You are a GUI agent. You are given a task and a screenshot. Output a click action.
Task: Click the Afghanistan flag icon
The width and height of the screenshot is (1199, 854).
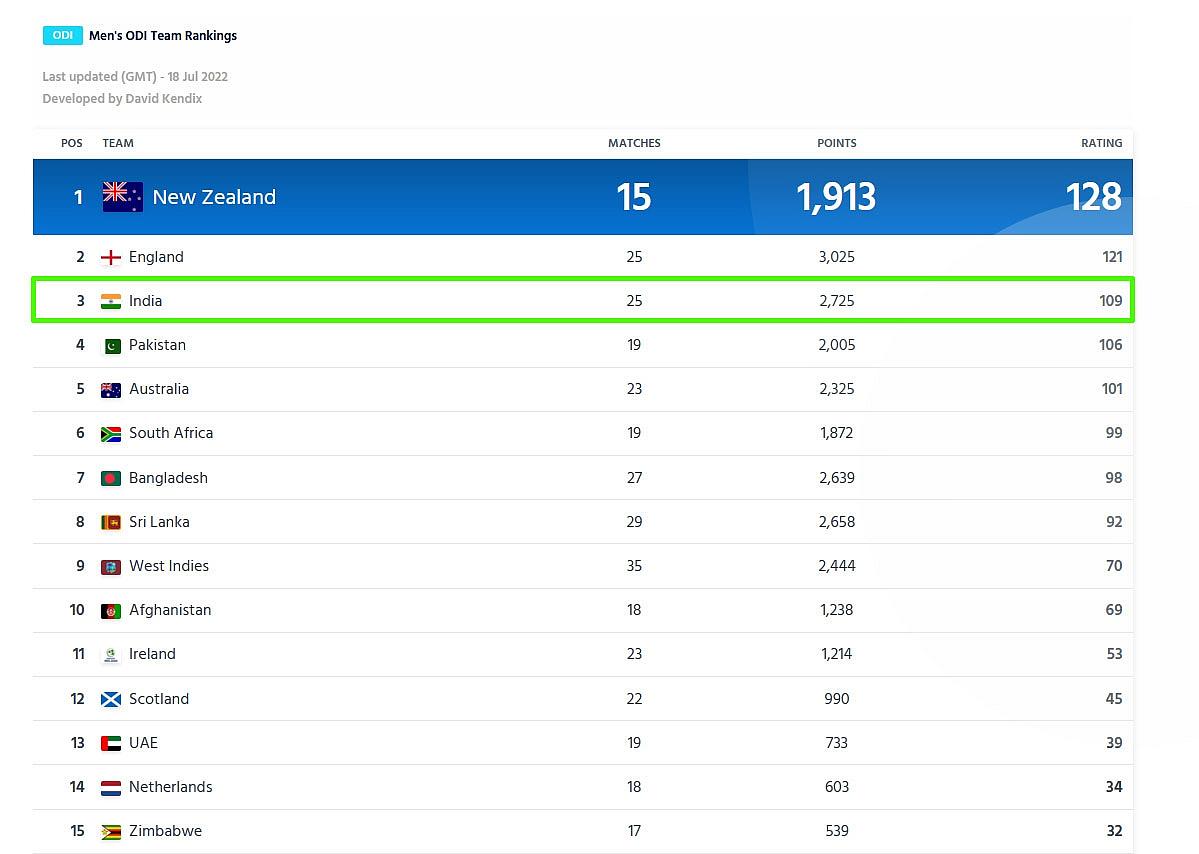pos(111,611)
